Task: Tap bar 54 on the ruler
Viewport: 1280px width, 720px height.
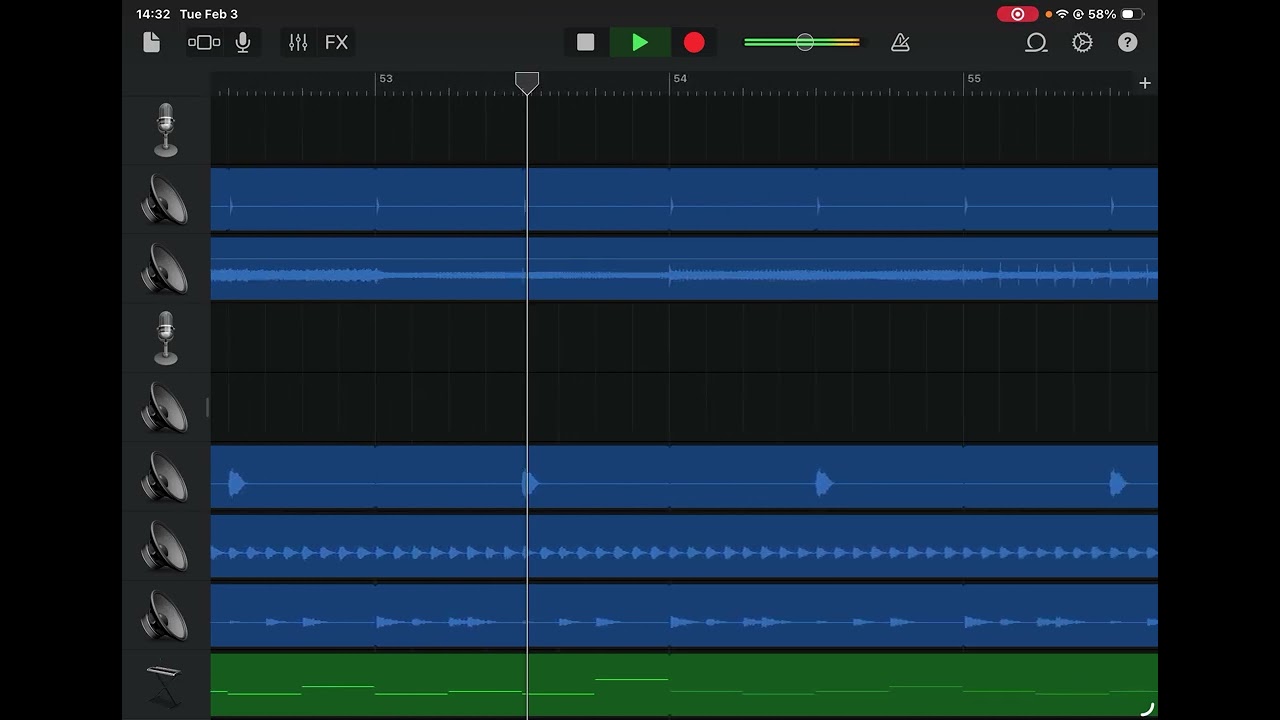Action: (680, 78)
